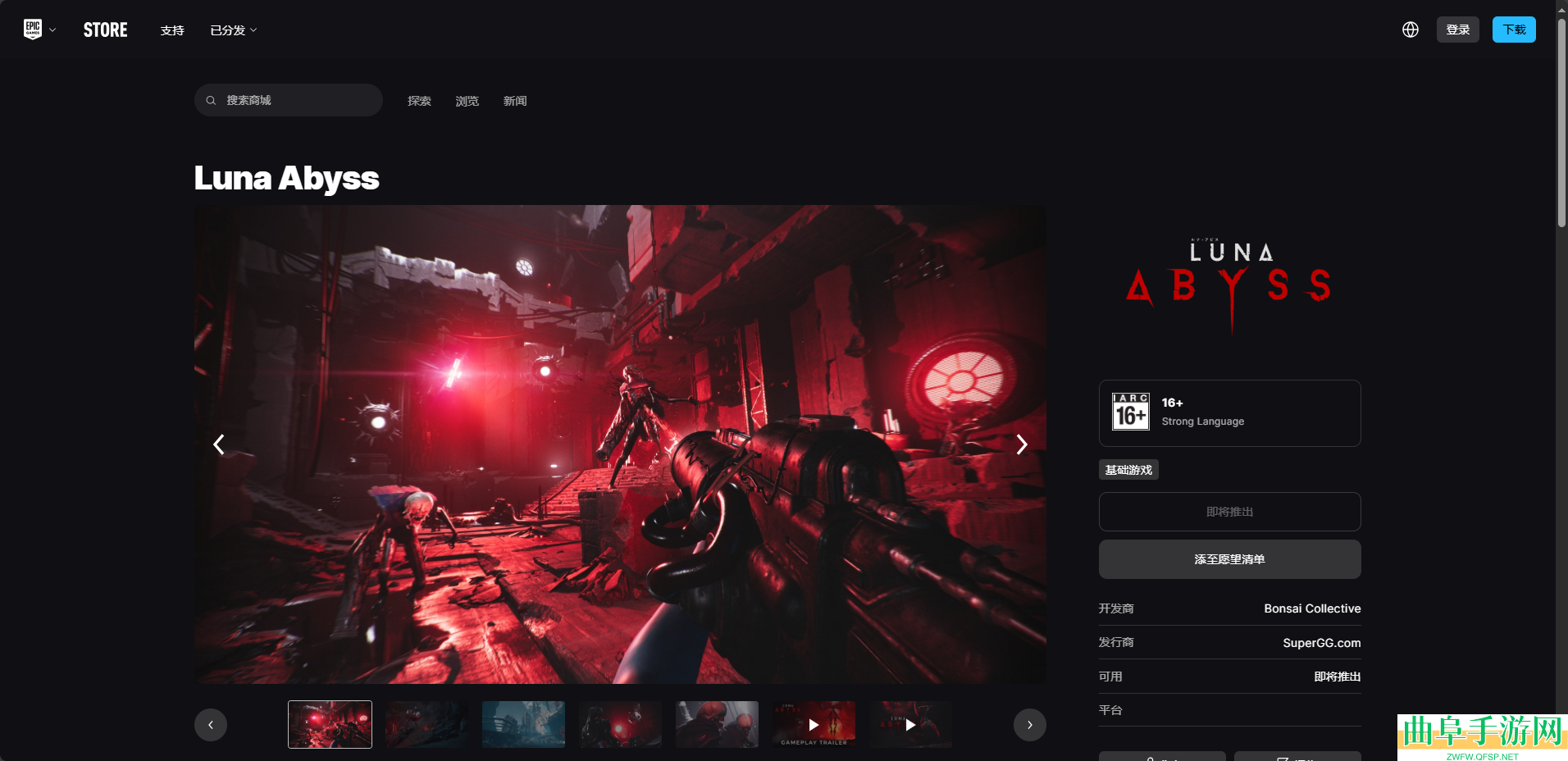Viewport: 1568px width, 761px height.
Task: Play the last video thumbnail
Action: [910, 724]
